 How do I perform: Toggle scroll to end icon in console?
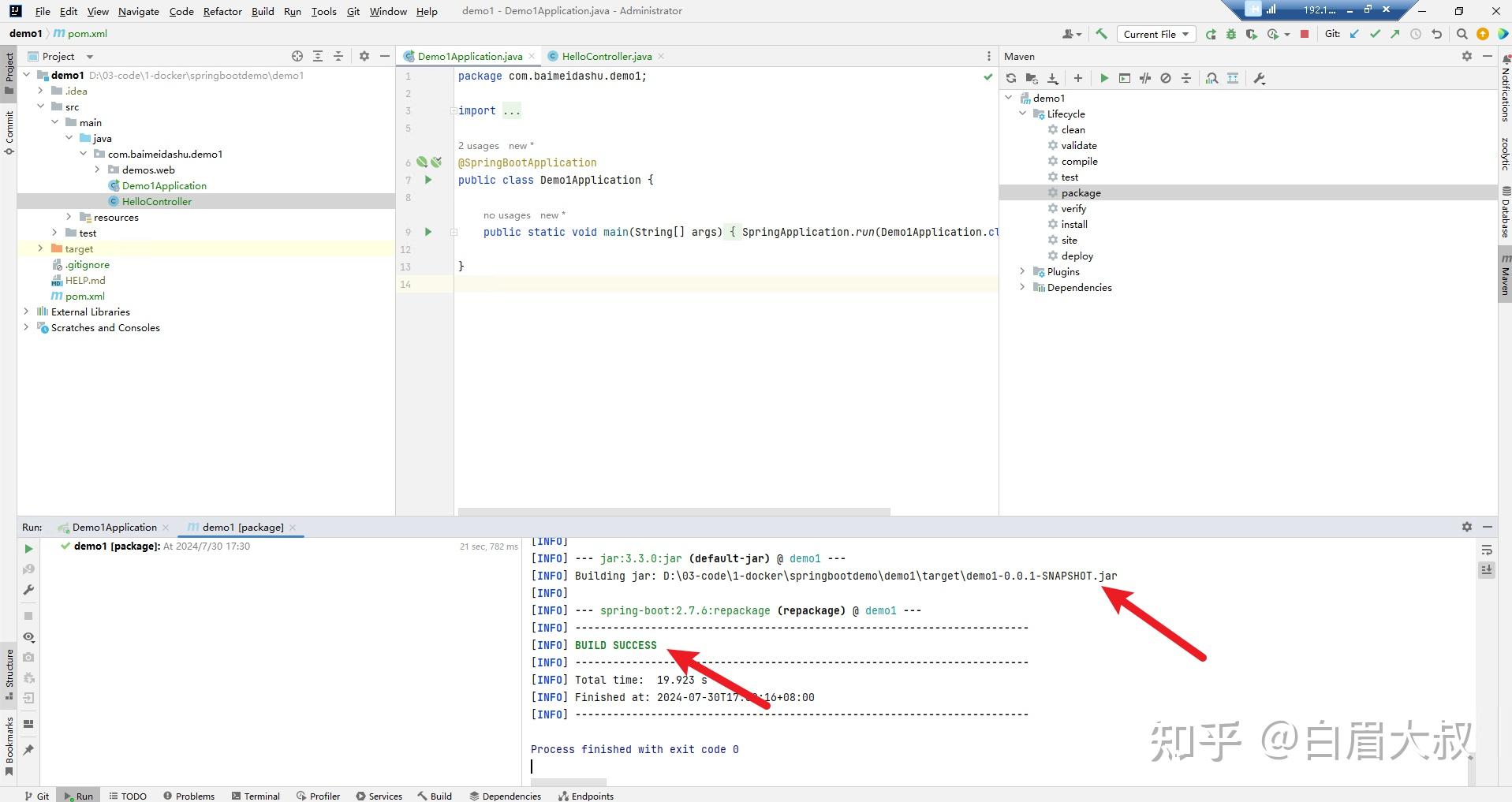pyautogui.click(x=1487, y=569)
